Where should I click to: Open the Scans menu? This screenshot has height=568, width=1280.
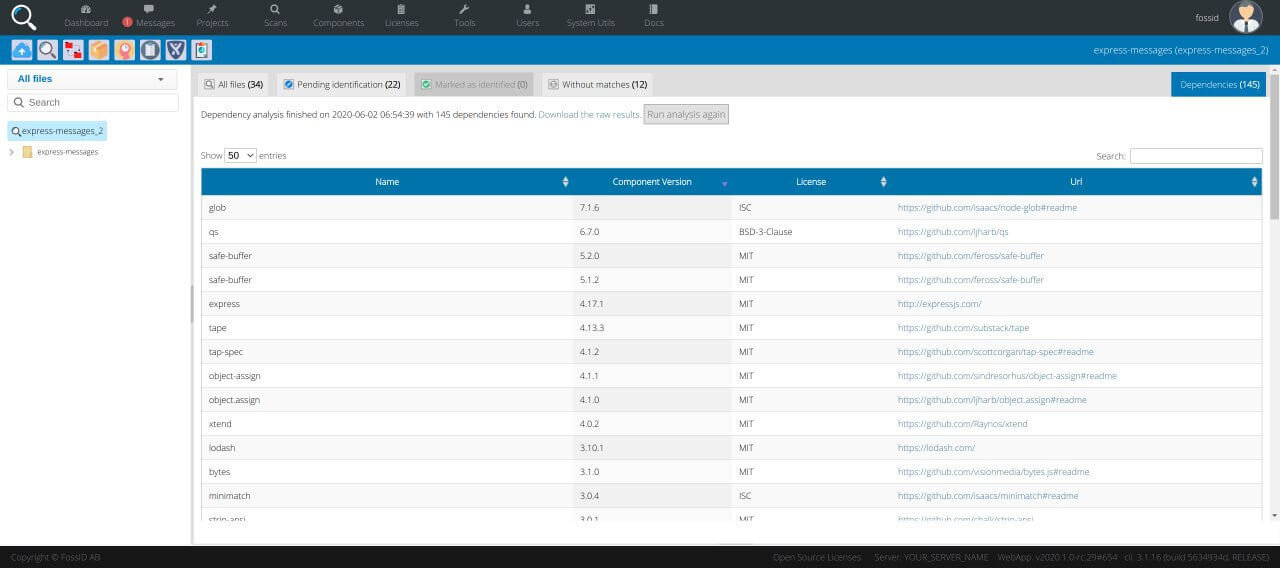[275, 16]
